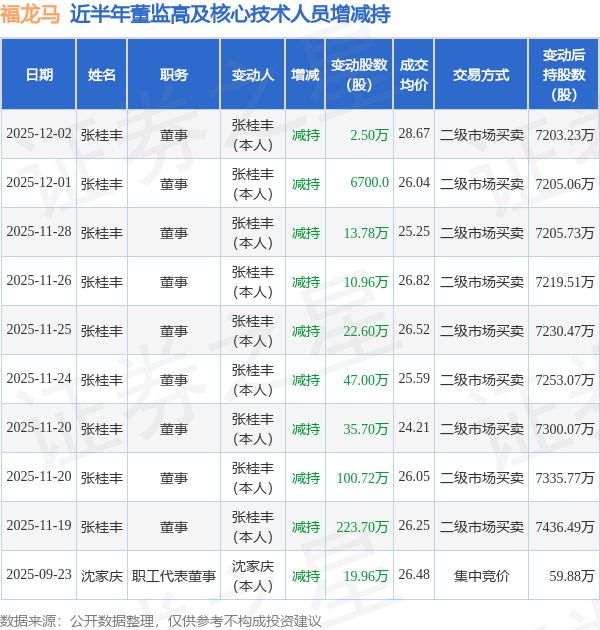Click the average price 26.04
Viewport: 600px width, 630px height.
pyautogui.click(x=414, y=183)
